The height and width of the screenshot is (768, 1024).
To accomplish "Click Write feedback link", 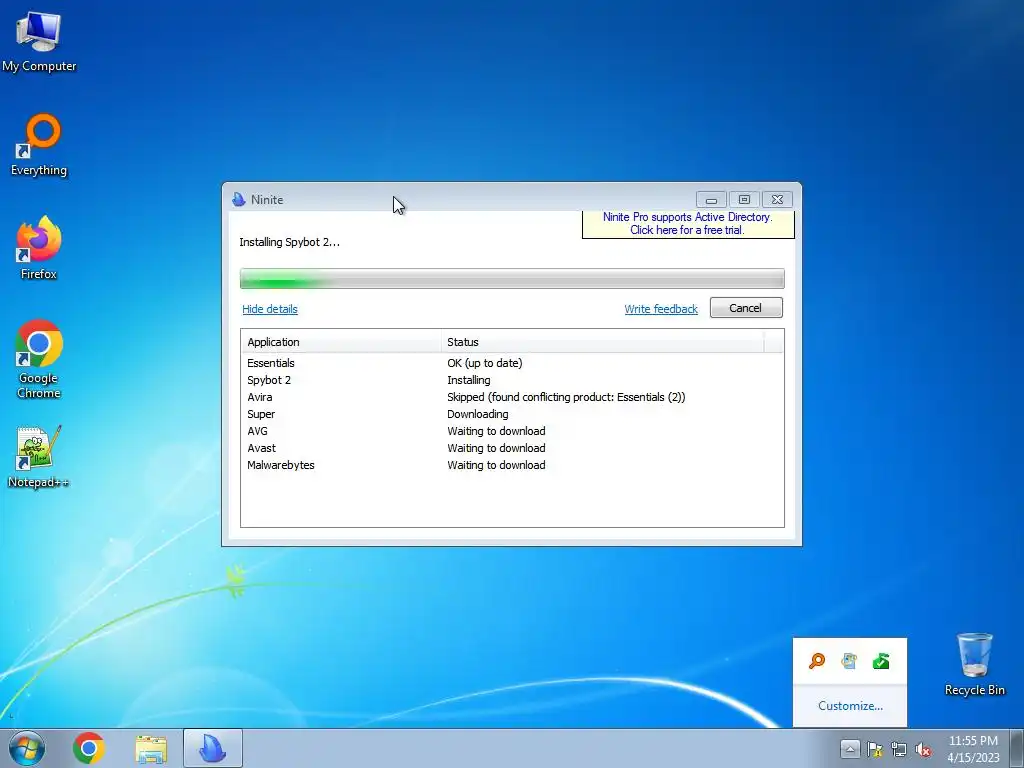I will [661, 309].
